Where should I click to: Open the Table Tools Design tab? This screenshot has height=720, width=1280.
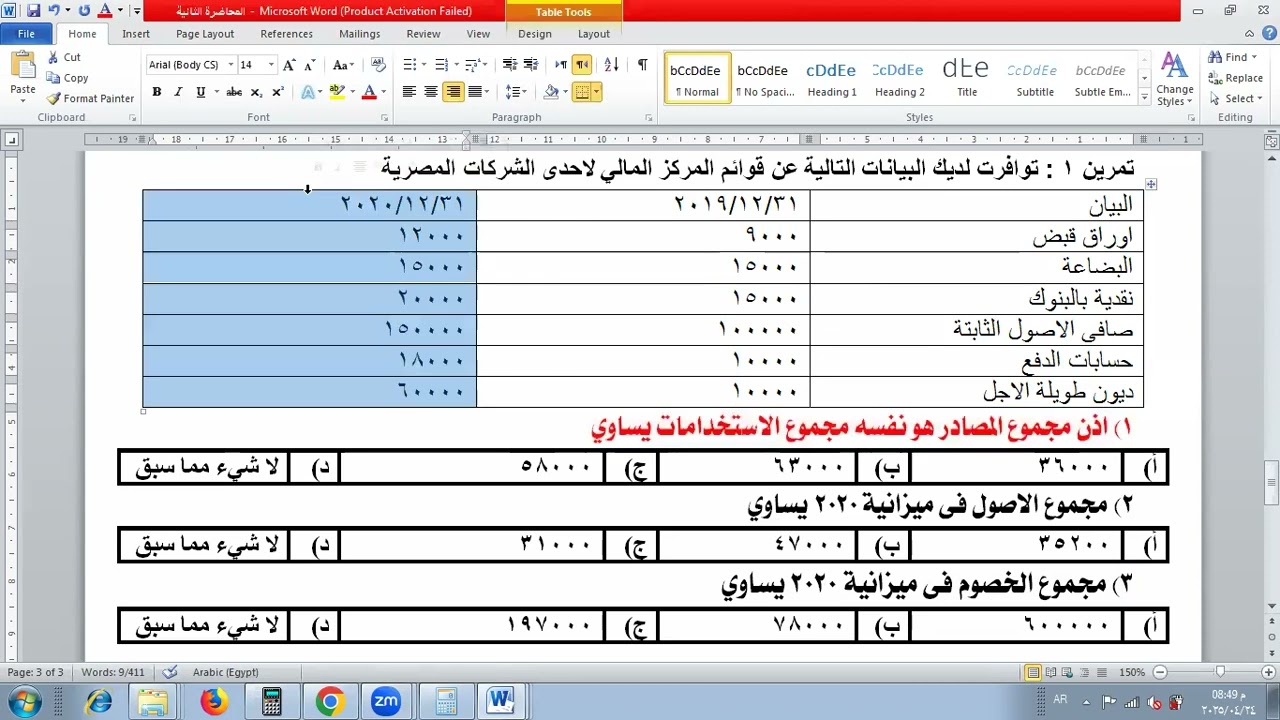(534, 34)
